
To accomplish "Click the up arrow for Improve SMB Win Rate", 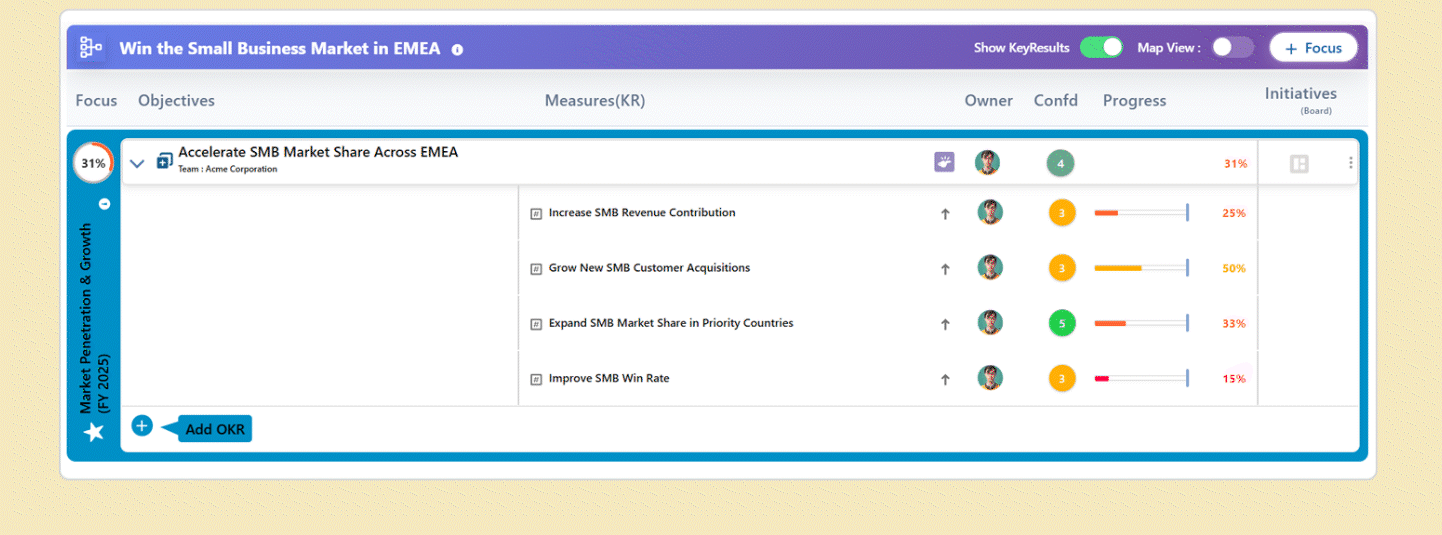I will coord(945,379).
